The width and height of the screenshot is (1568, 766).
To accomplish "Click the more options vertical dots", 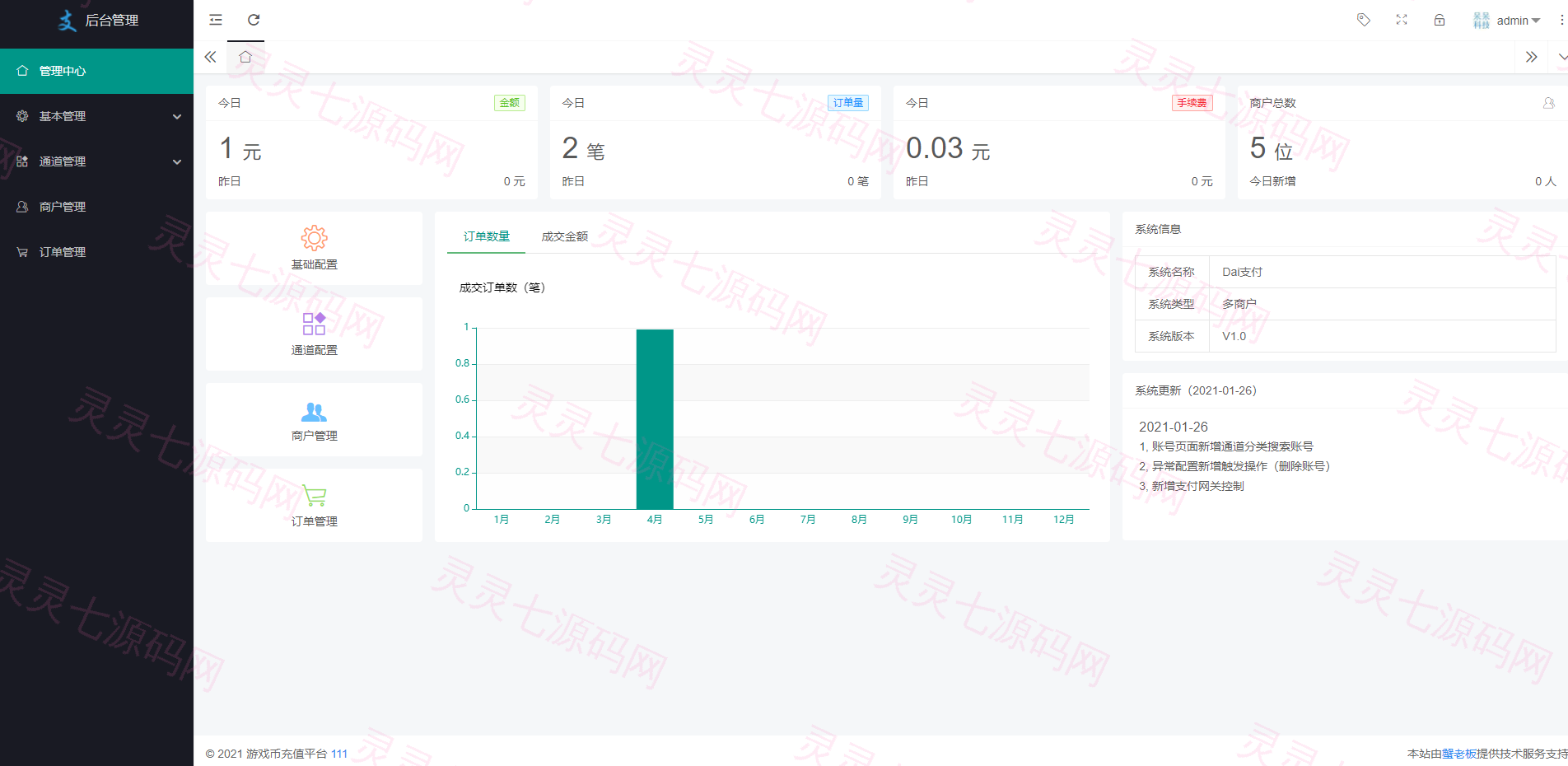I will coord(1561,20).
